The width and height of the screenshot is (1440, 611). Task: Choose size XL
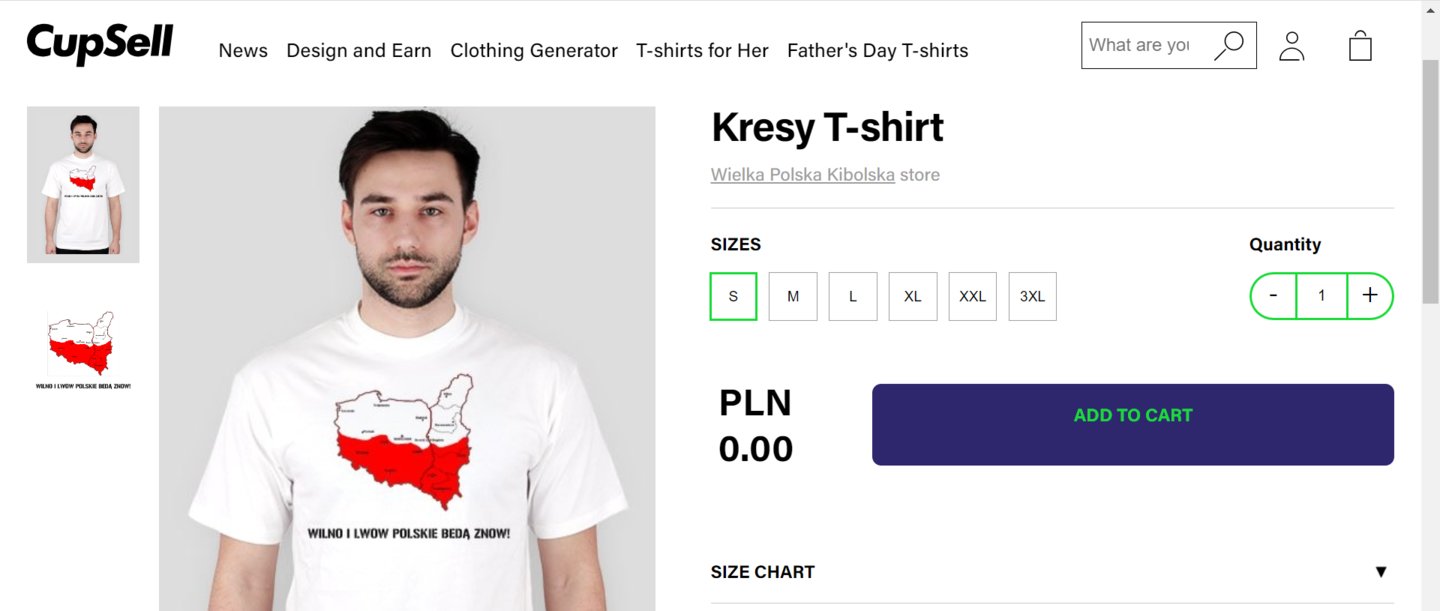tap(913, 296)
